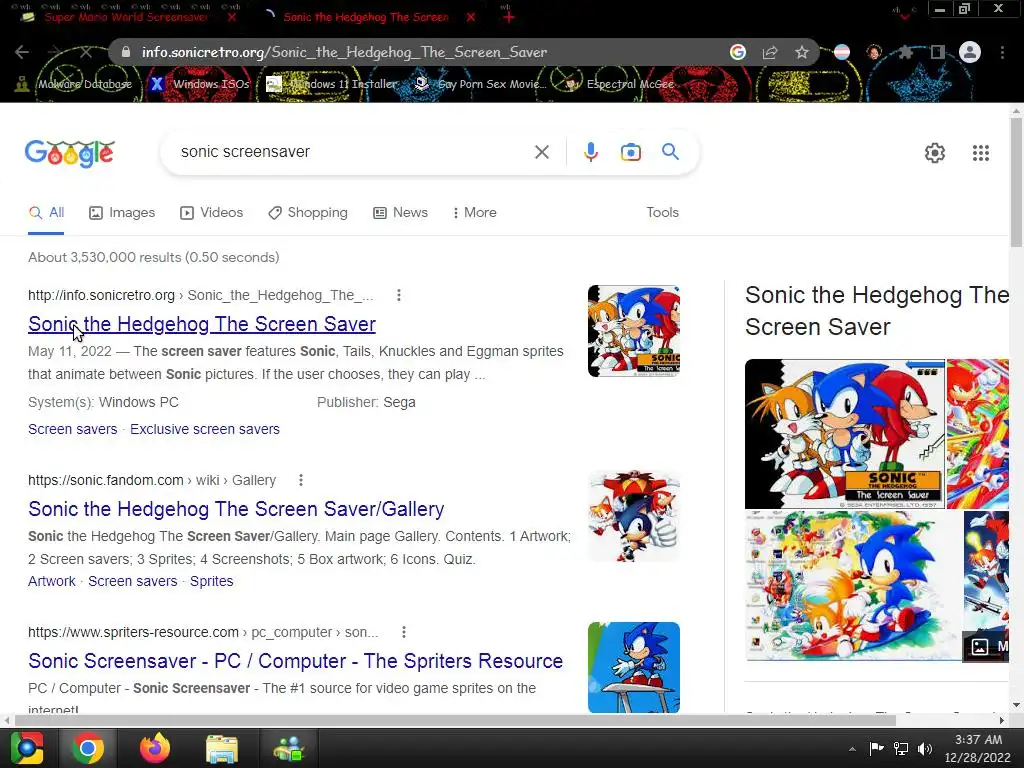1024x768 pixels.
Task: Bookmark this page with the star icon
Action: click(x=801, y=52)
